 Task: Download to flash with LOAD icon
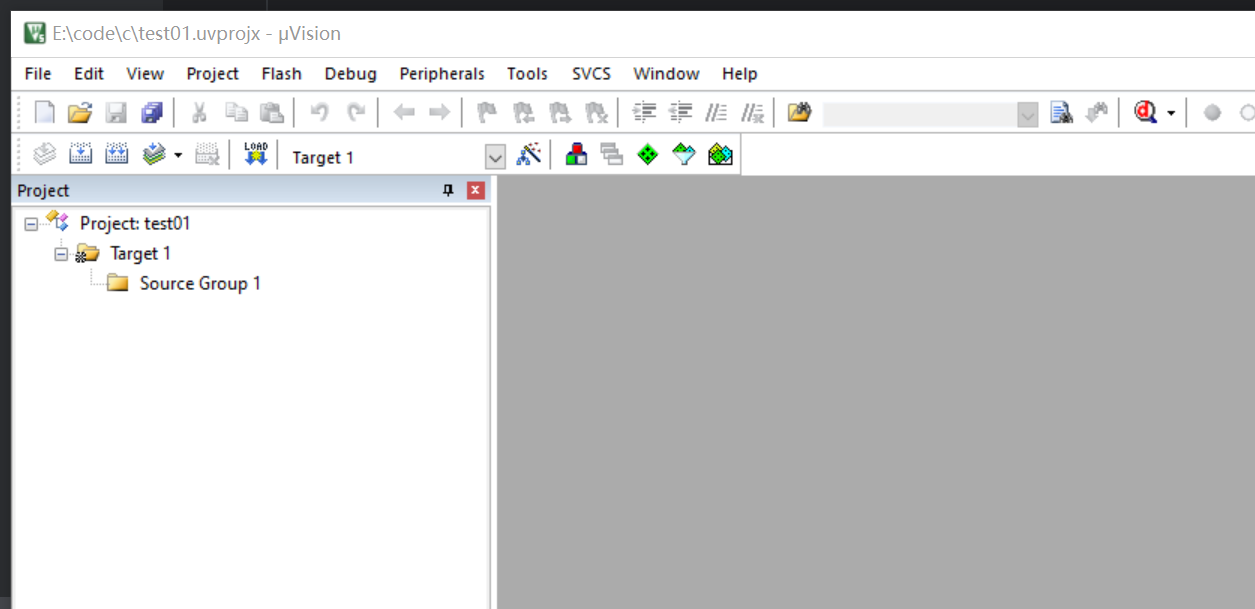256,155
